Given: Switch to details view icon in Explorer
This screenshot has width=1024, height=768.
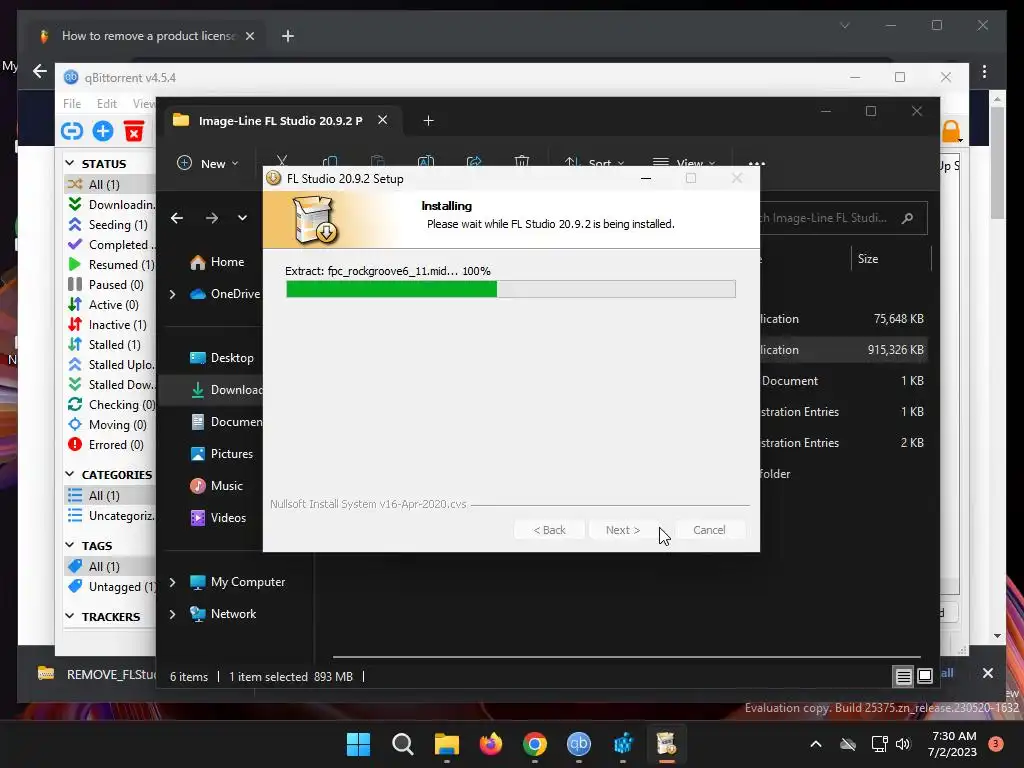Looking at the screenshot, I should point(903,677).
